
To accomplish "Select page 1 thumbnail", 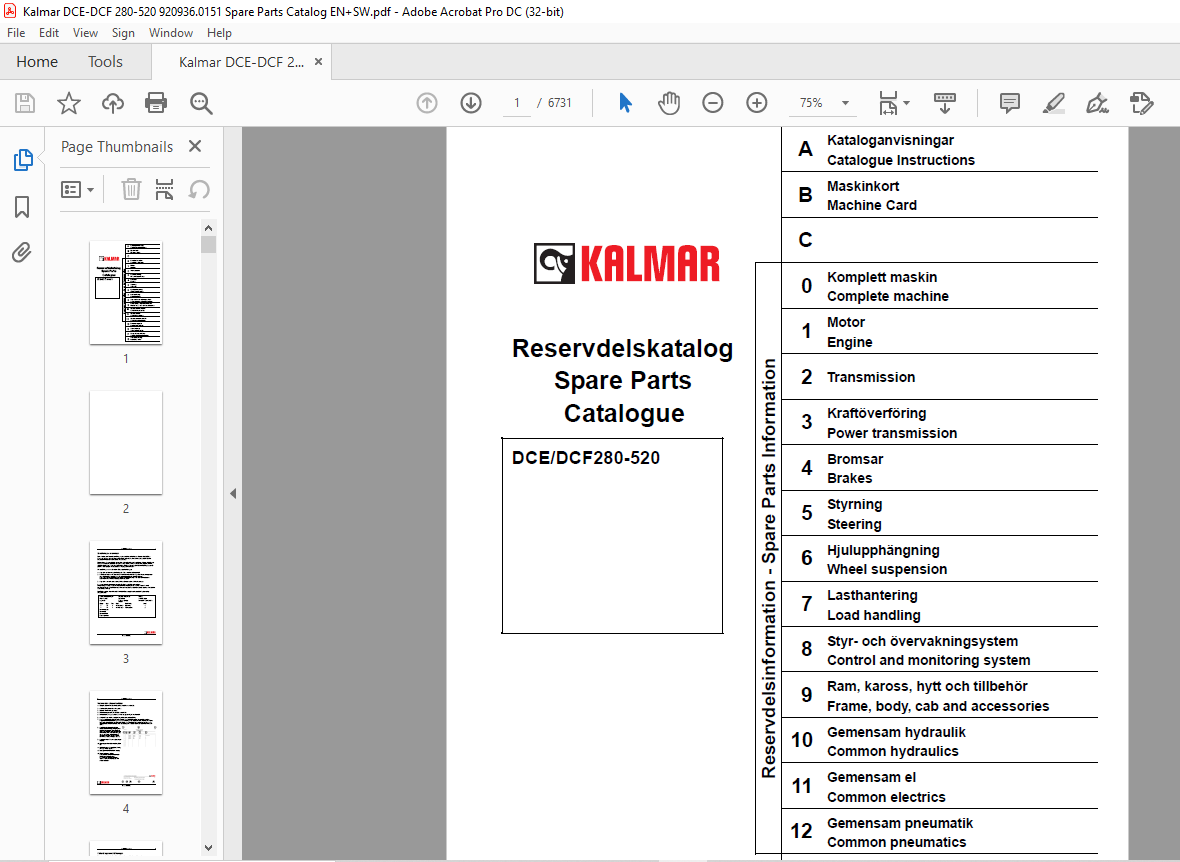I will point(126,293).
